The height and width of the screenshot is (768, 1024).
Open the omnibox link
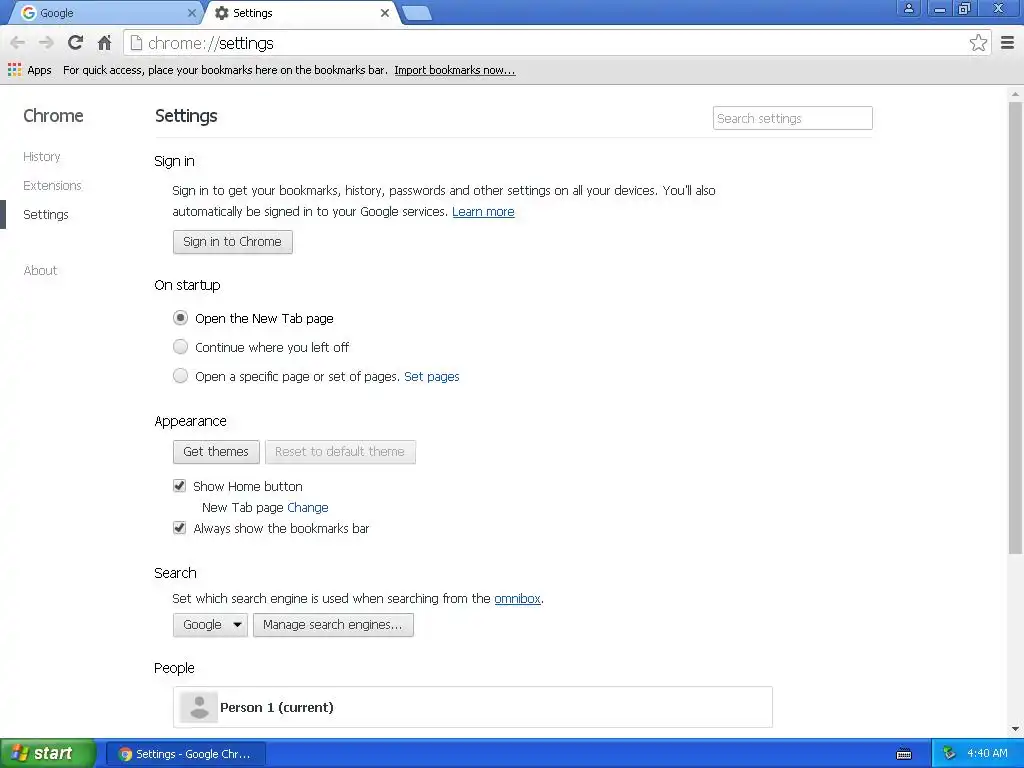pyautogui.click(x=517, y=598)
